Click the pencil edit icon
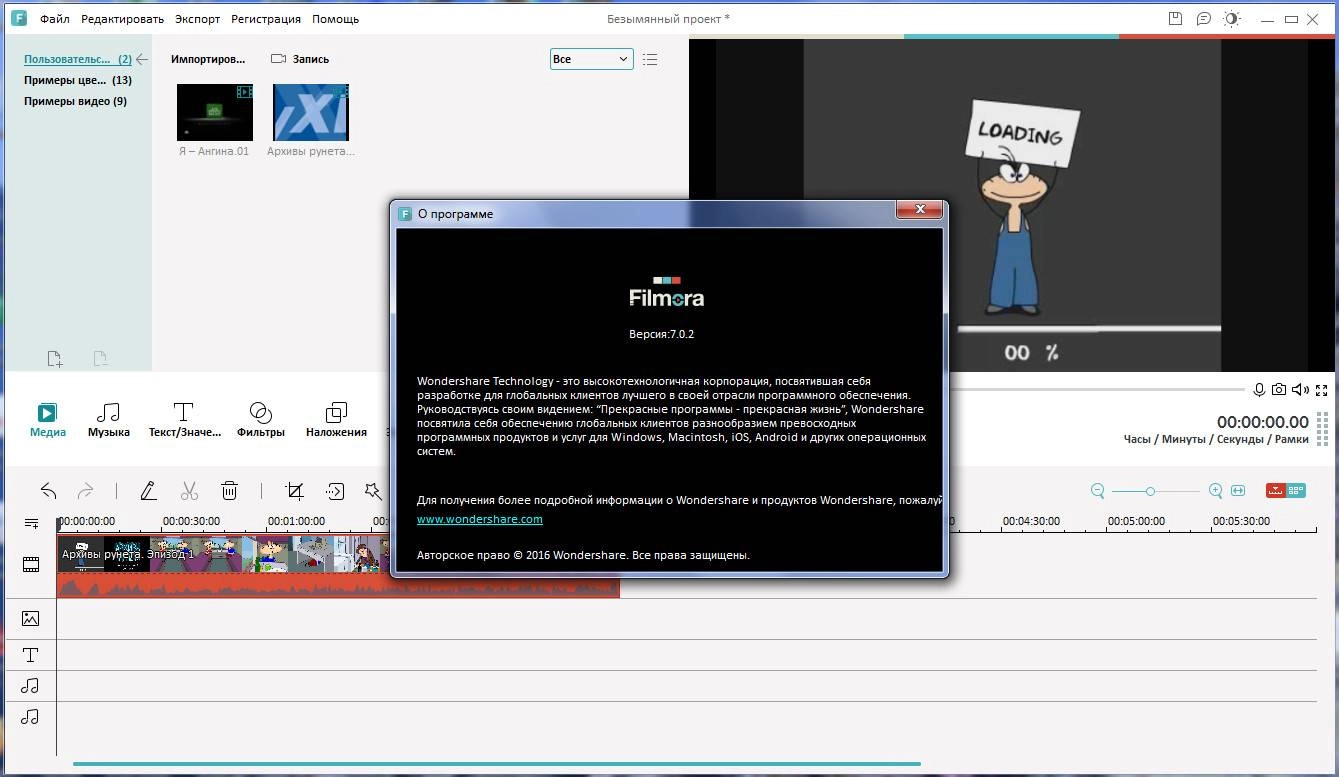This screenshot has width=1339, height=777. [148, 491]
